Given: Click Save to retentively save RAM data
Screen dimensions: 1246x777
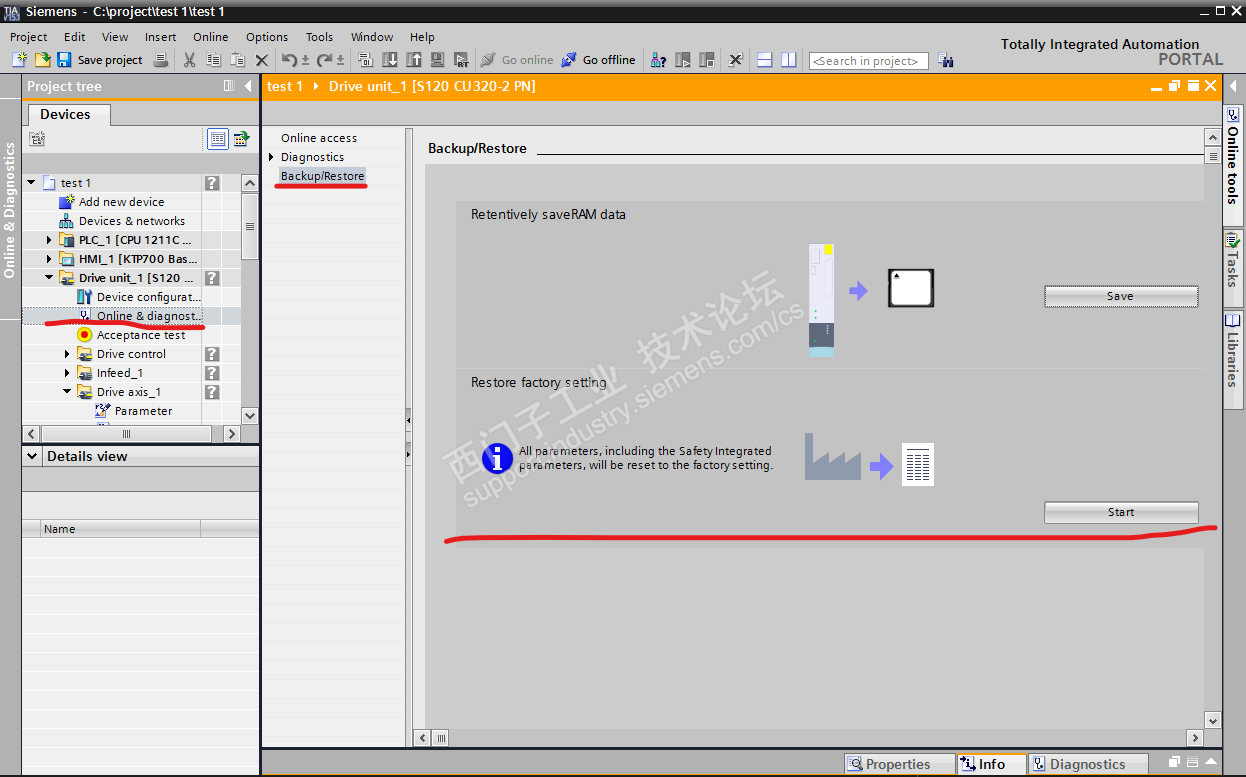Looking at the screenshot, I should (1121, 296).
